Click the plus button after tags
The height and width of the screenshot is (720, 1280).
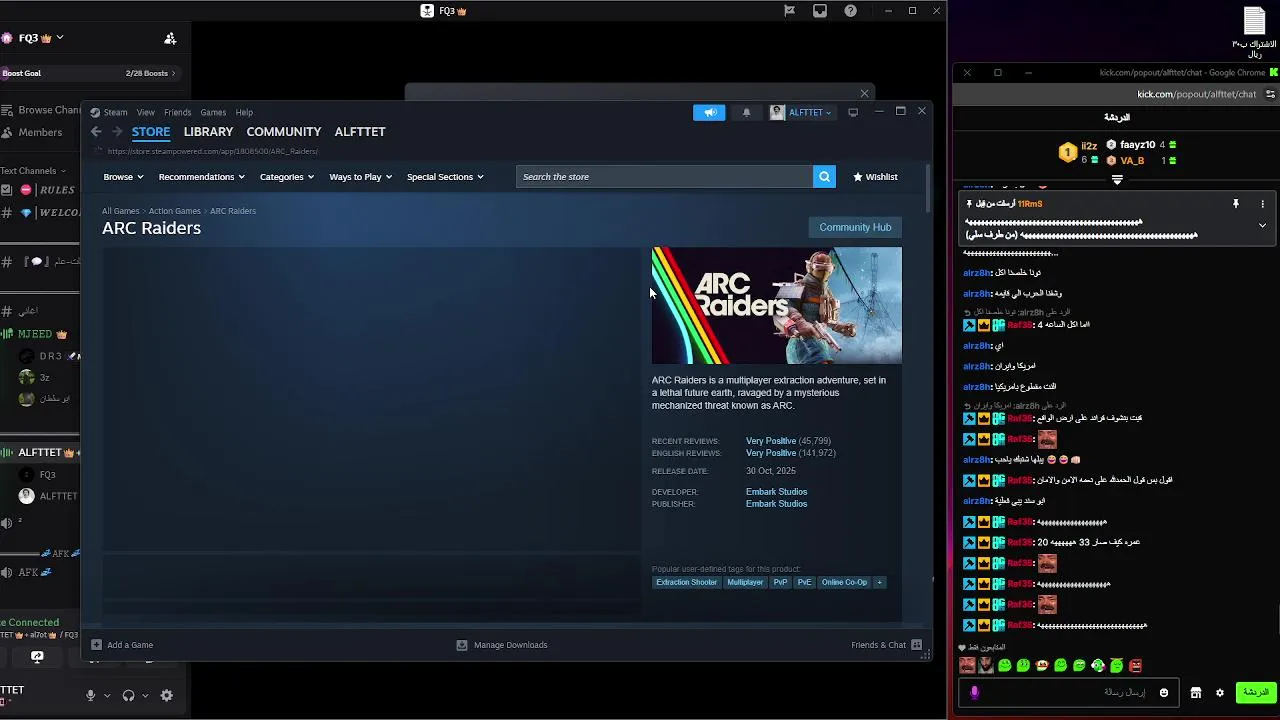click(880, 582)
